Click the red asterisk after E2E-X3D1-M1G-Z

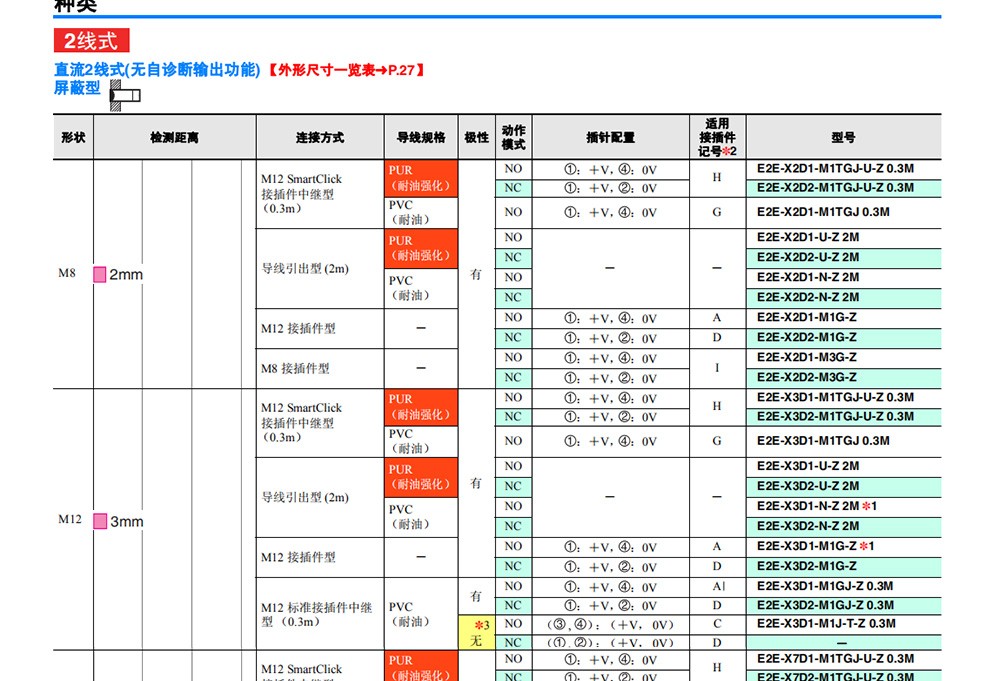coord(864,546)
